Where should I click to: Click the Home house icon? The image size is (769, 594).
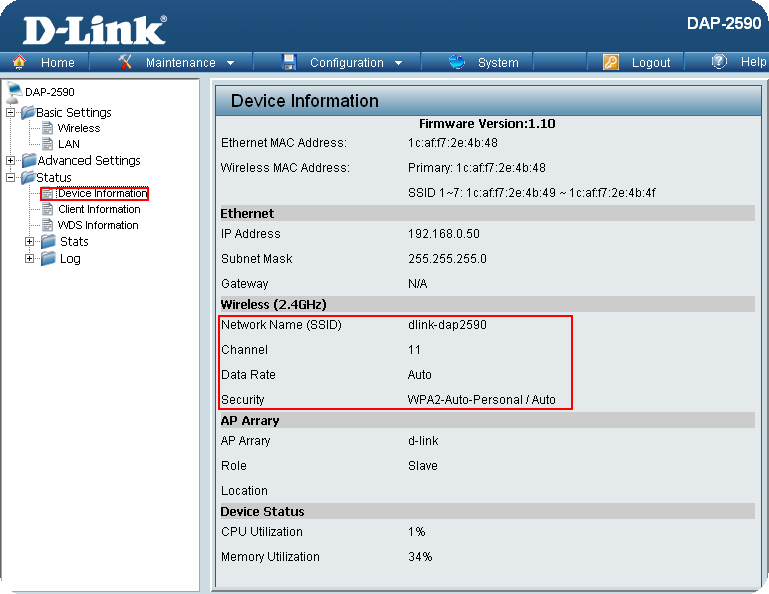point(19,62)
